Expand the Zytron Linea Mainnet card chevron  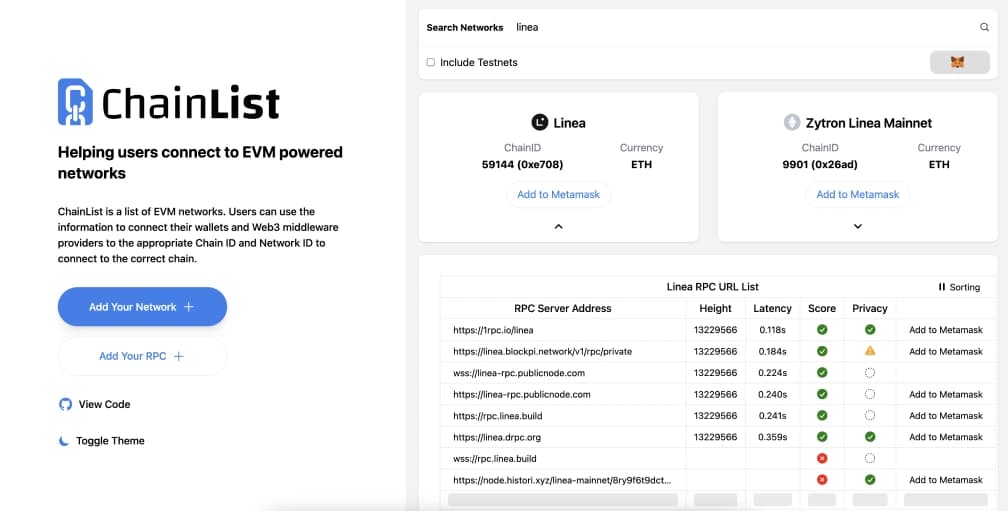tap(858, 226)
